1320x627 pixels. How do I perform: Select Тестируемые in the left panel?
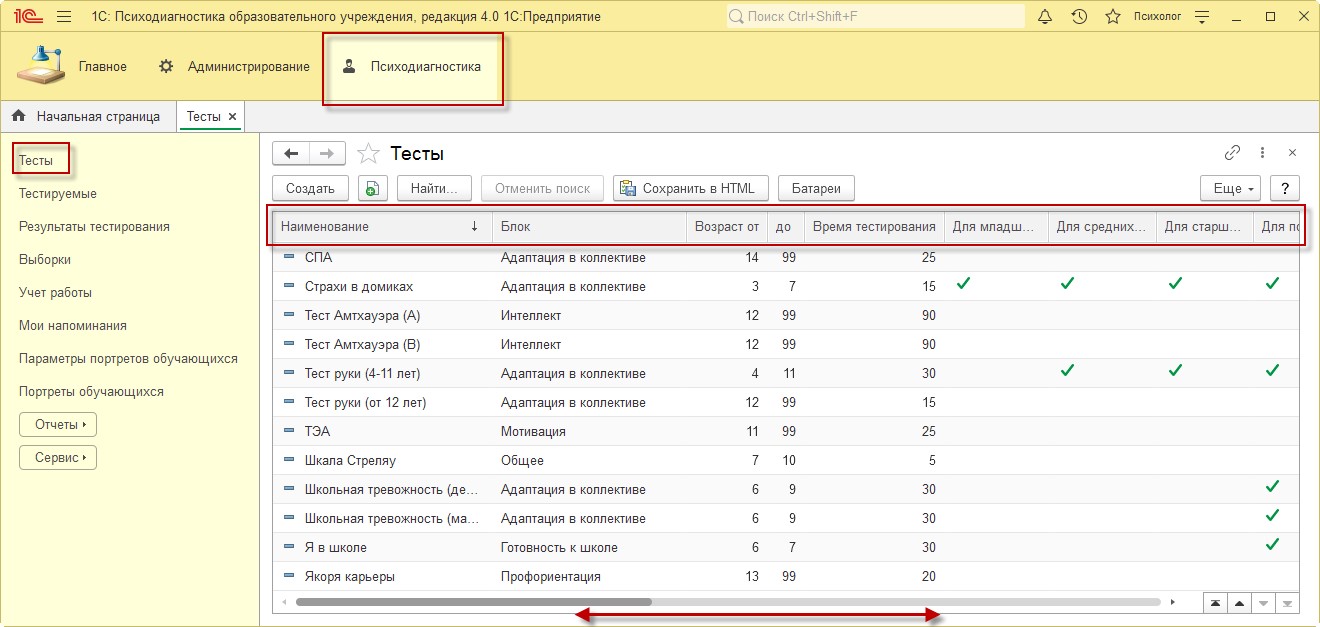point(58,193)
